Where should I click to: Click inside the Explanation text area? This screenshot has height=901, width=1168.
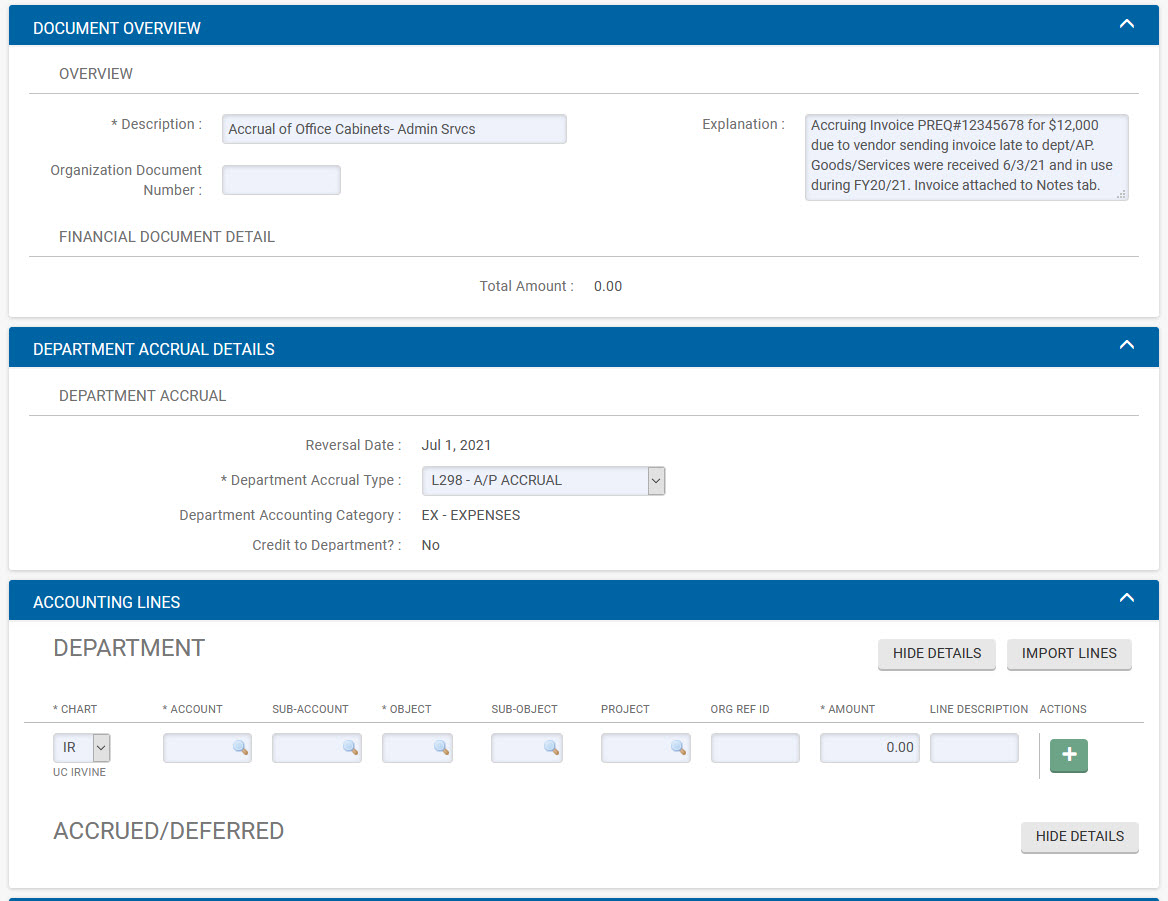pos(966,156)
